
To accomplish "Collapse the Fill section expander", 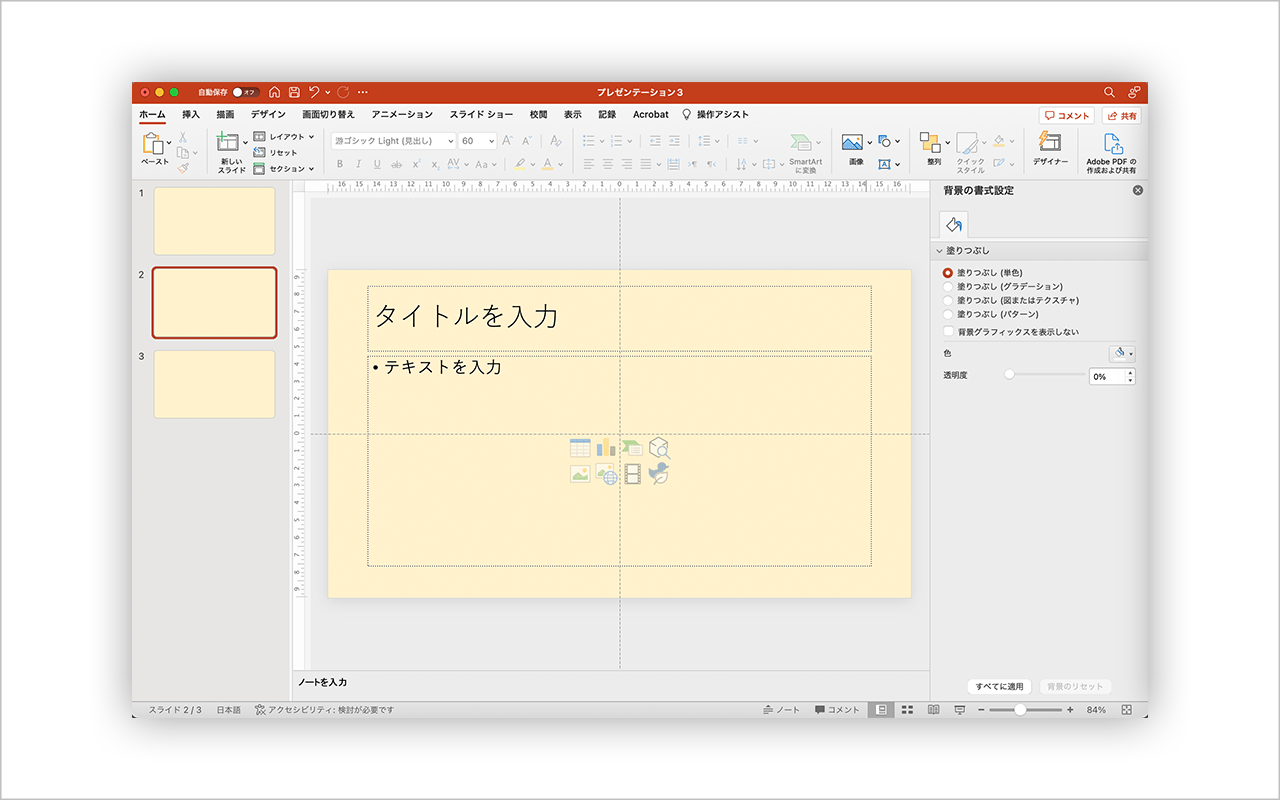I will (940, 251).
